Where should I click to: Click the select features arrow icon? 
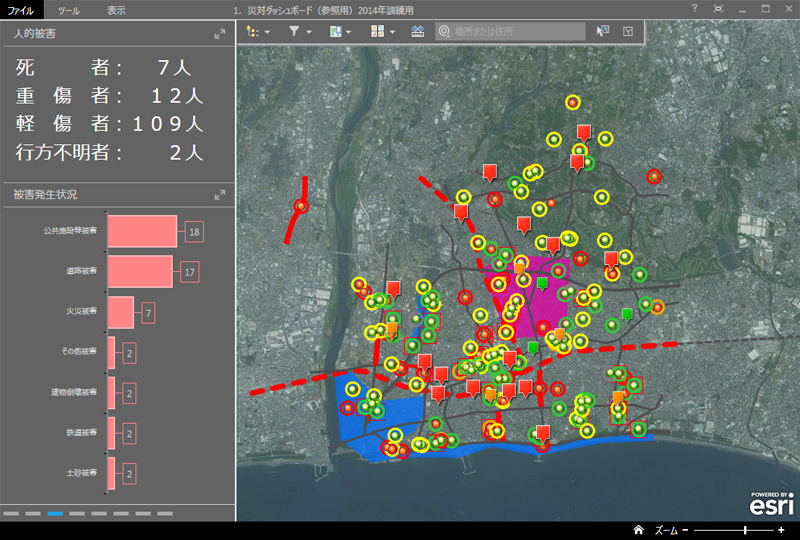pos(602,31)
